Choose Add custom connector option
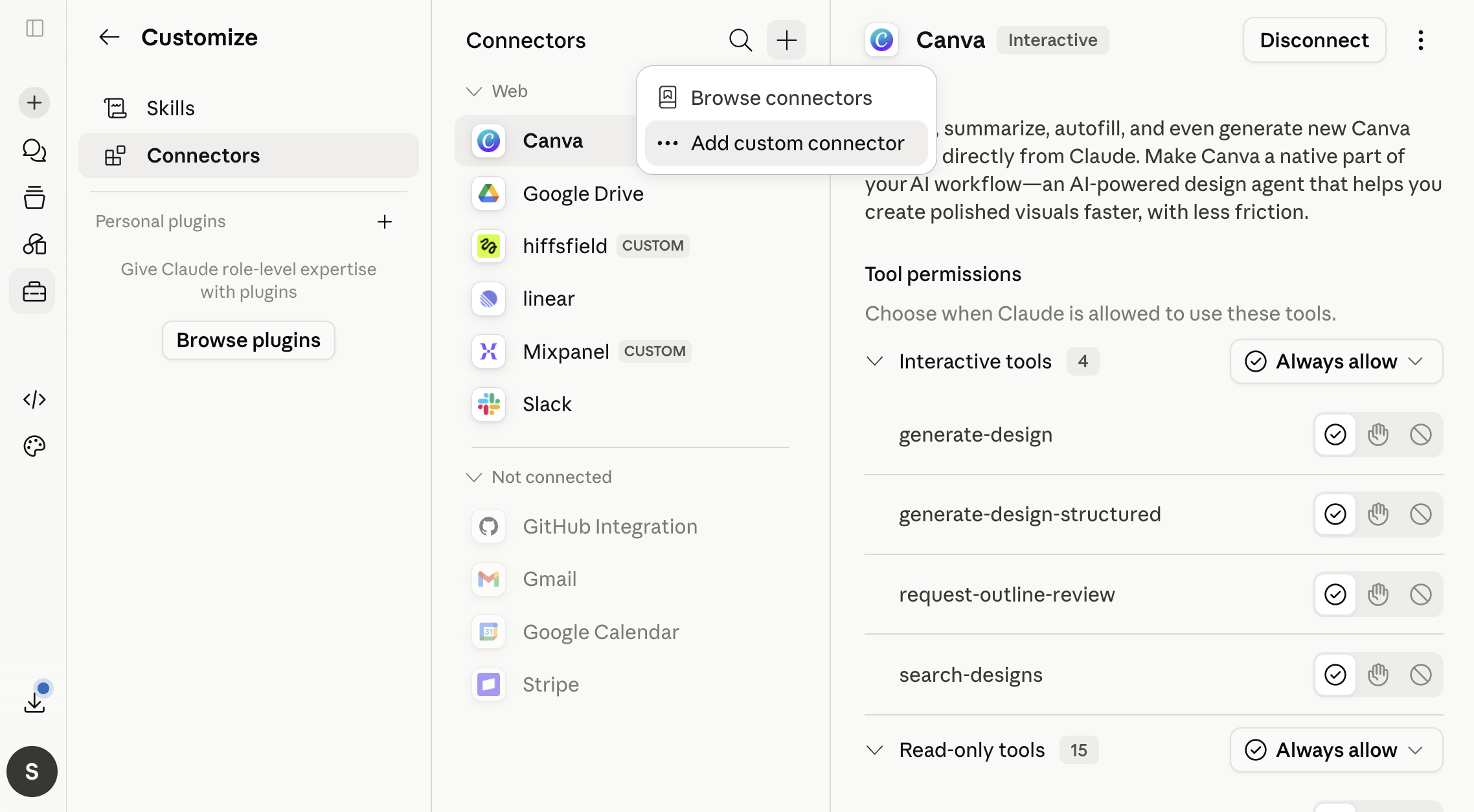This screenshot has width=1474, height=812. coord(786,143)
